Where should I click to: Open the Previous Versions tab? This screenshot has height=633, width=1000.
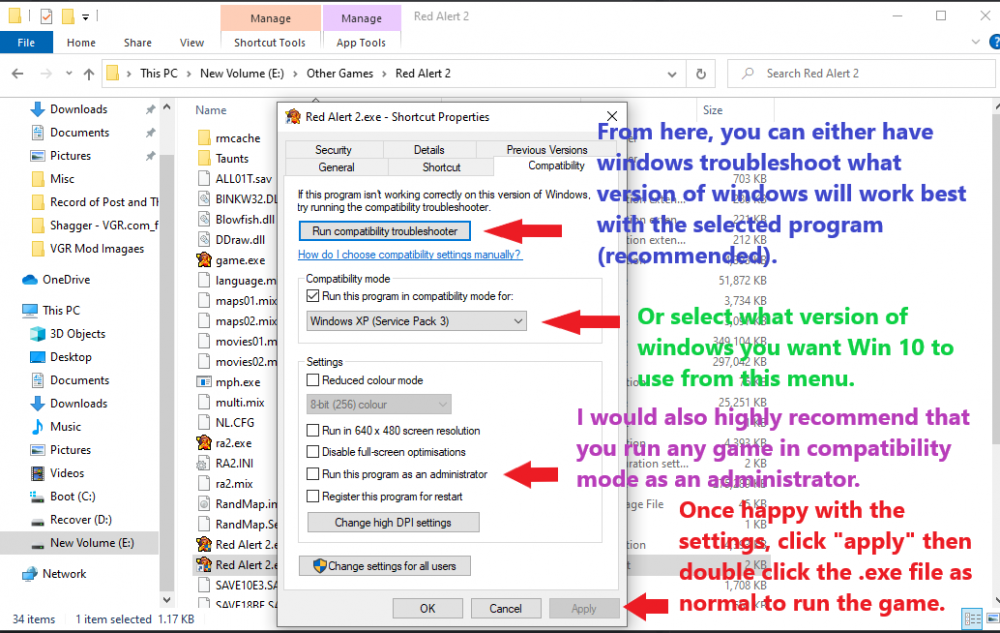(547, 150)
